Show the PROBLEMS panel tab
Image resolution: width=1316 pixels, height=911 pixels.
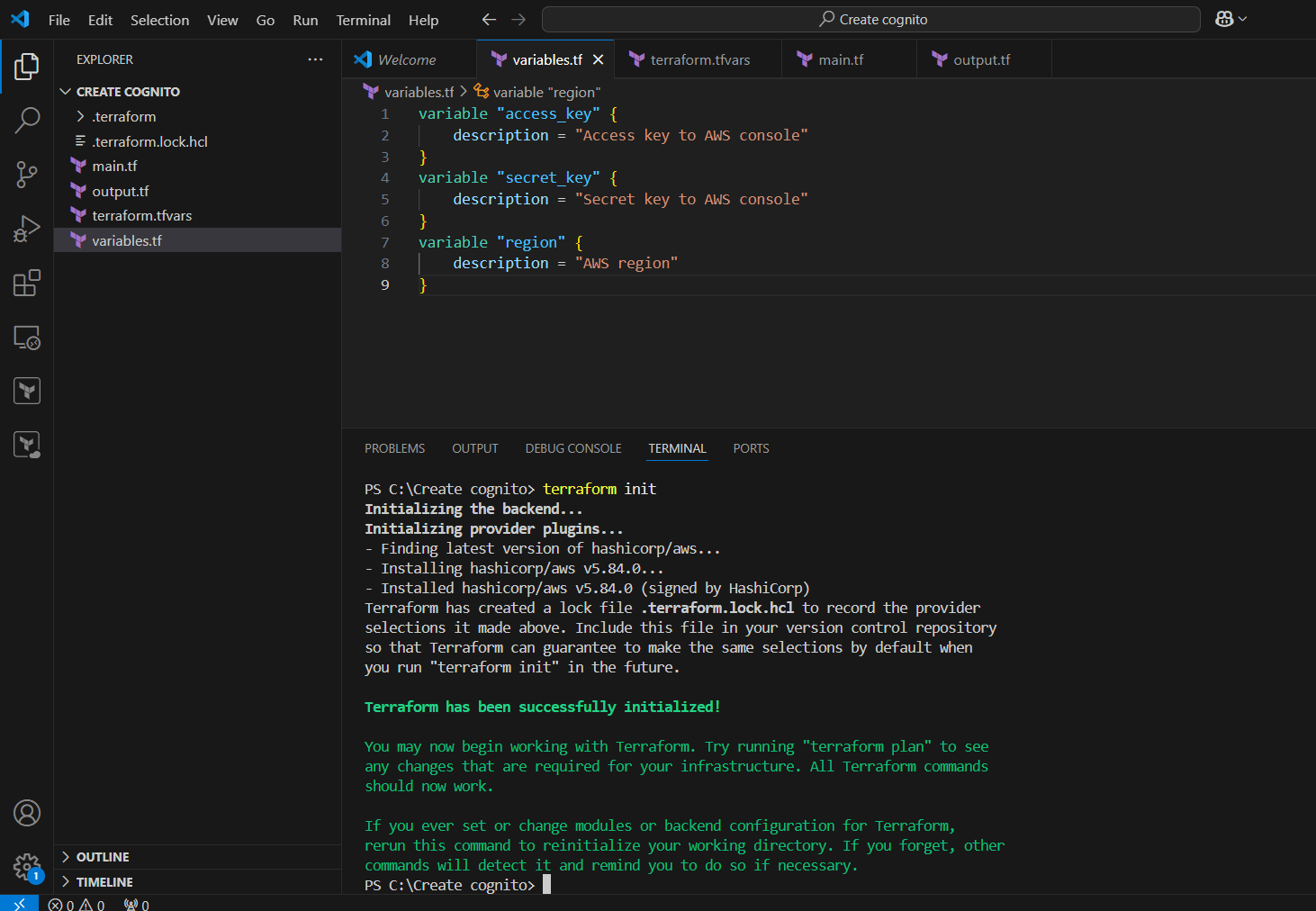click(x=394, y=448)
